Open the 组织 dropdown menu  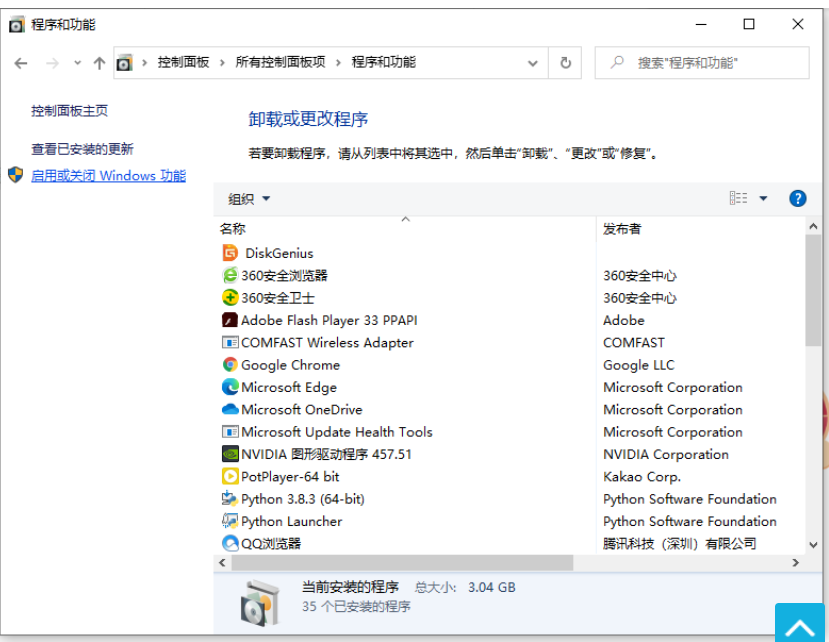coord(249,199)
